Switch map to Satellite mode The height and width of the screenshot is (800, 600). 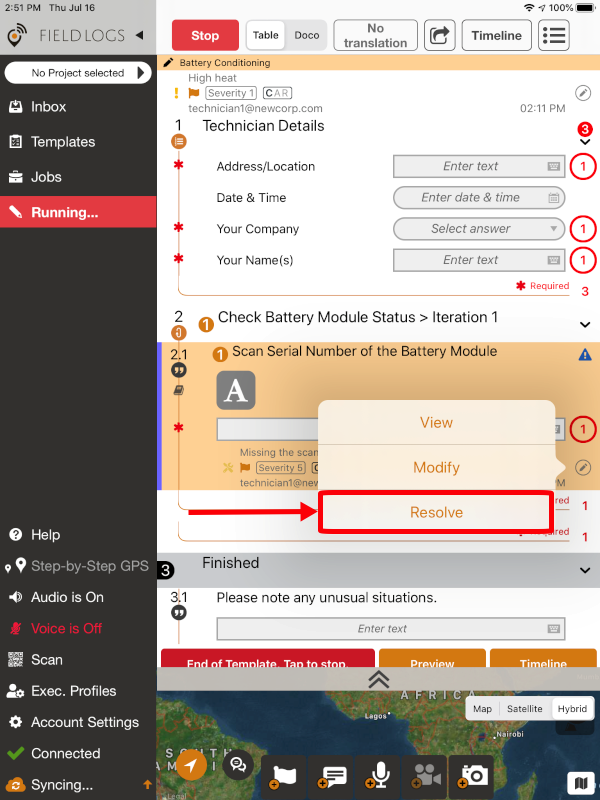click(524, 708)
